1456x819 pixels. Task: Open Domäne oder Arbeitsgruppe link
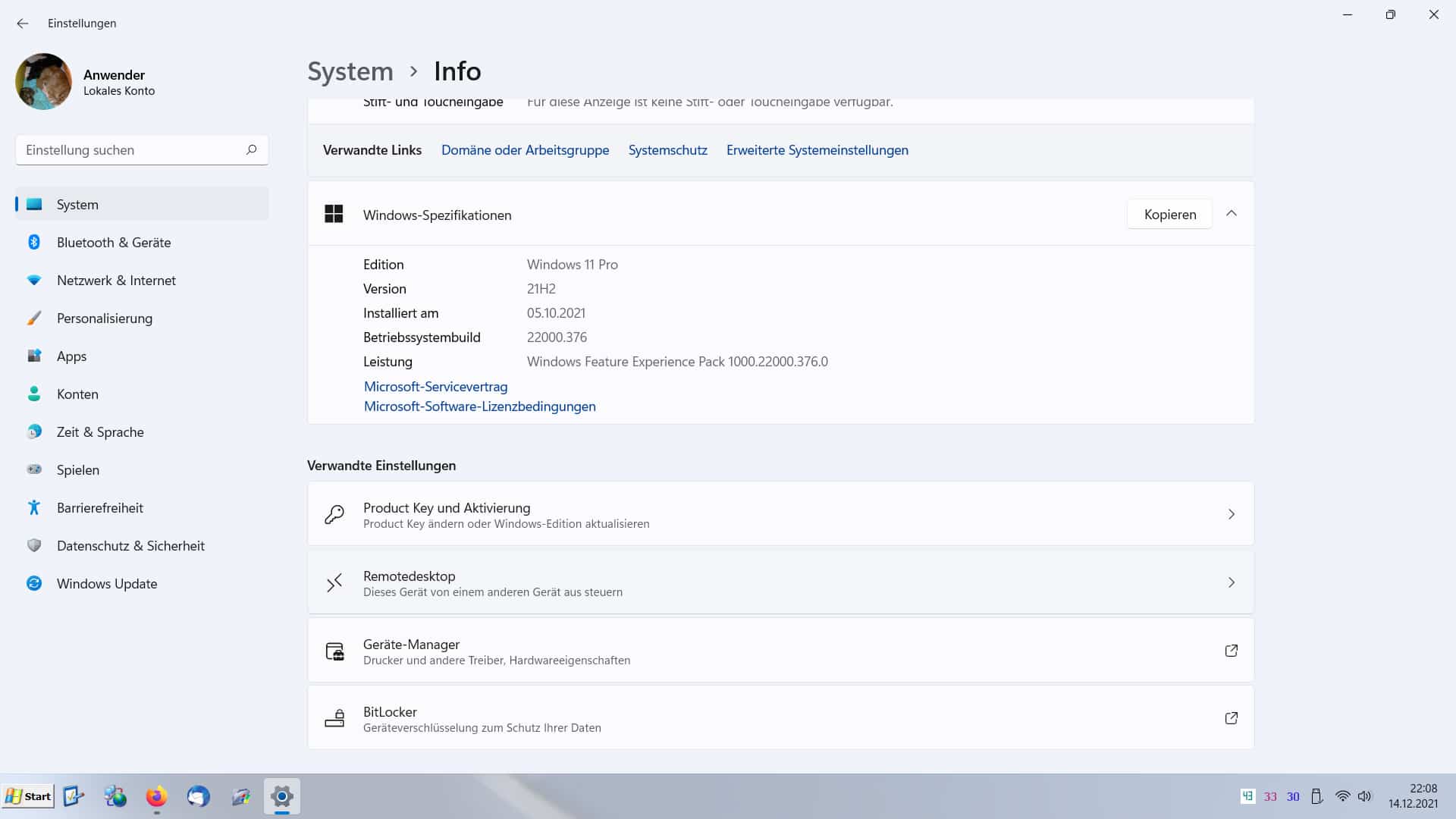(x=525, y=150)
